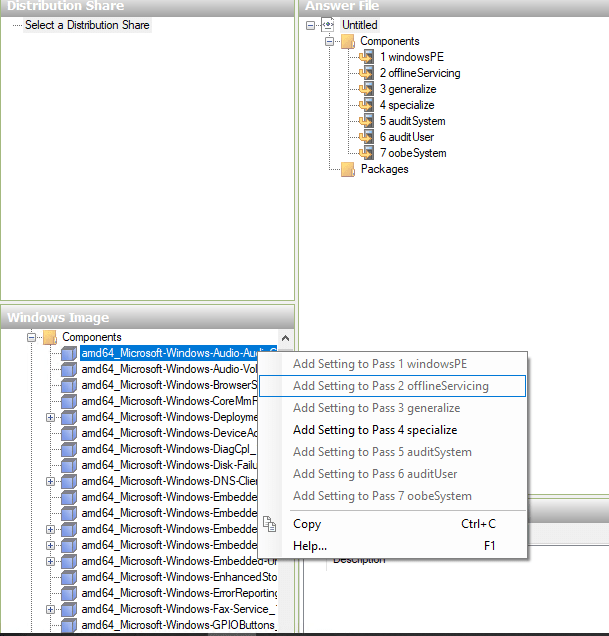Select the Packages tree item
The height and width of the screenshot is (636, 609).
coord(385,169)
